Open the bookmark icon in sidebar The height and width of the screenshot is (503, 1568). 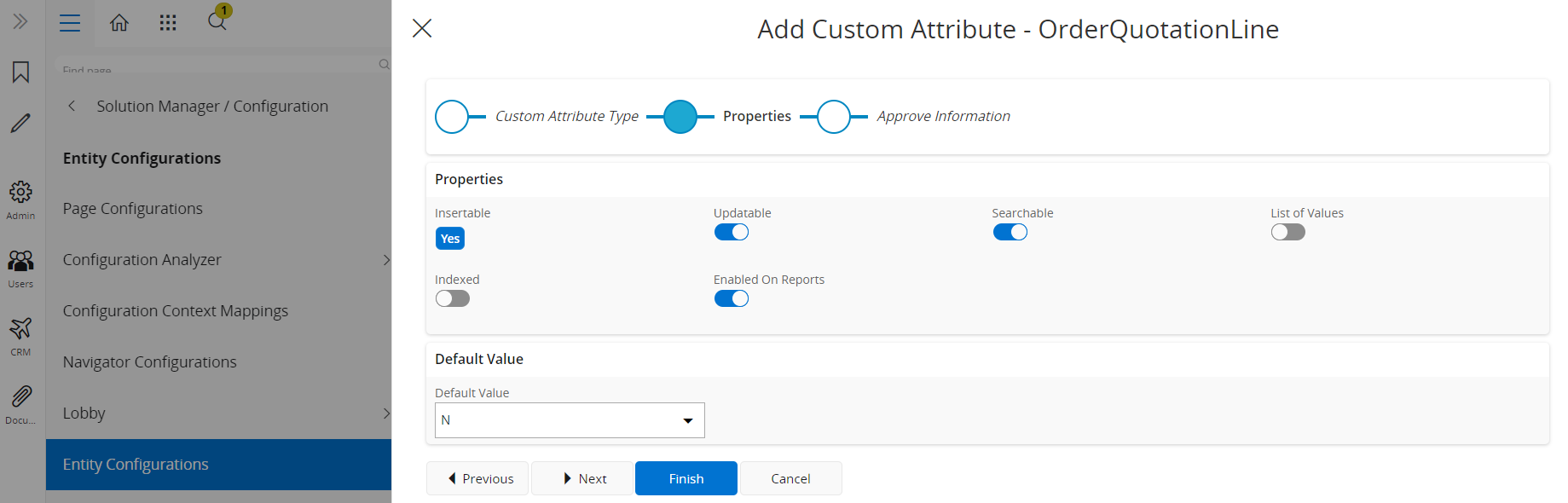(x=21, y=72)
